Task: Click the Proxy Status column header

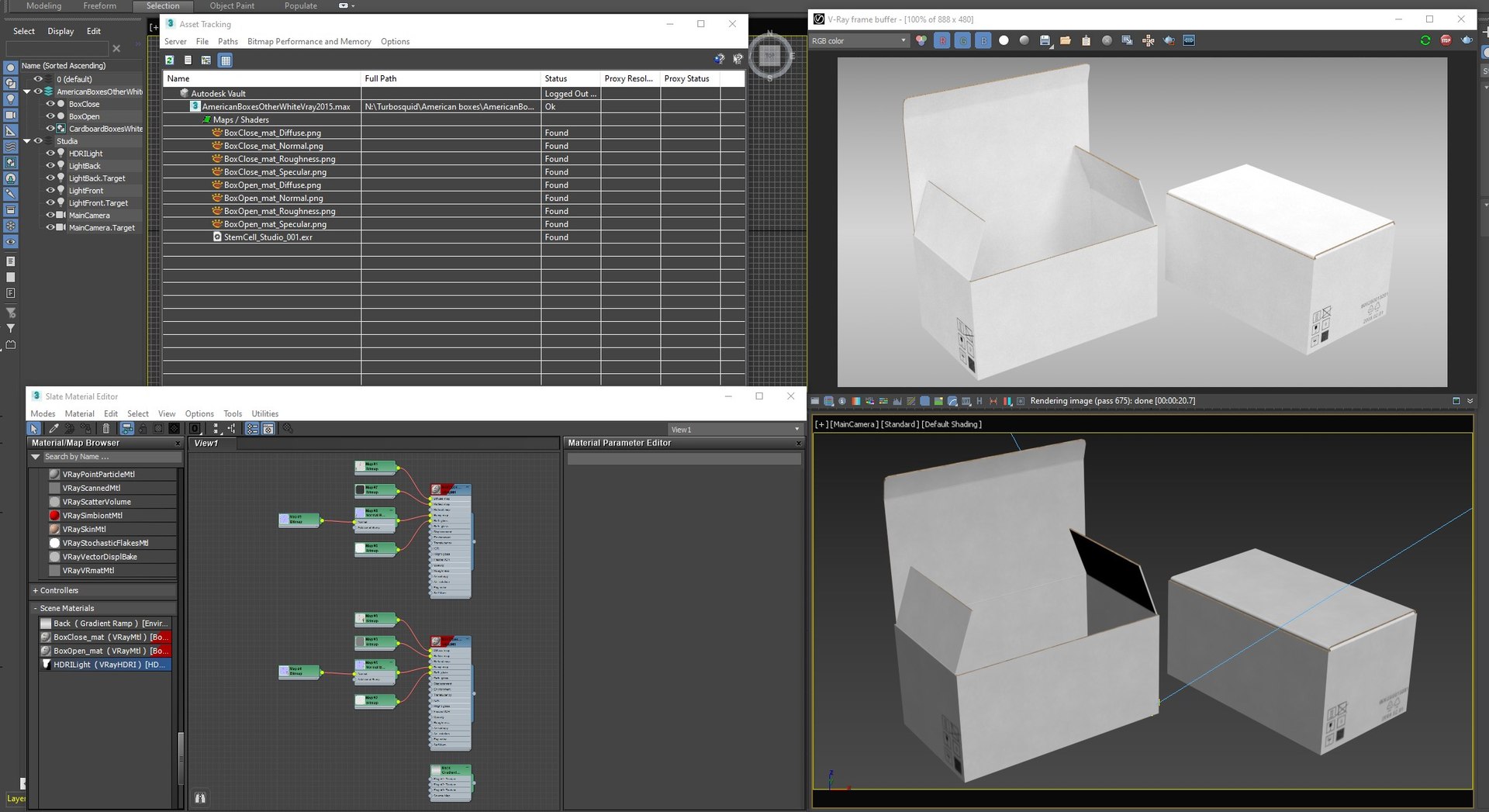Action: pyautogui.click(x=690, y=78)
